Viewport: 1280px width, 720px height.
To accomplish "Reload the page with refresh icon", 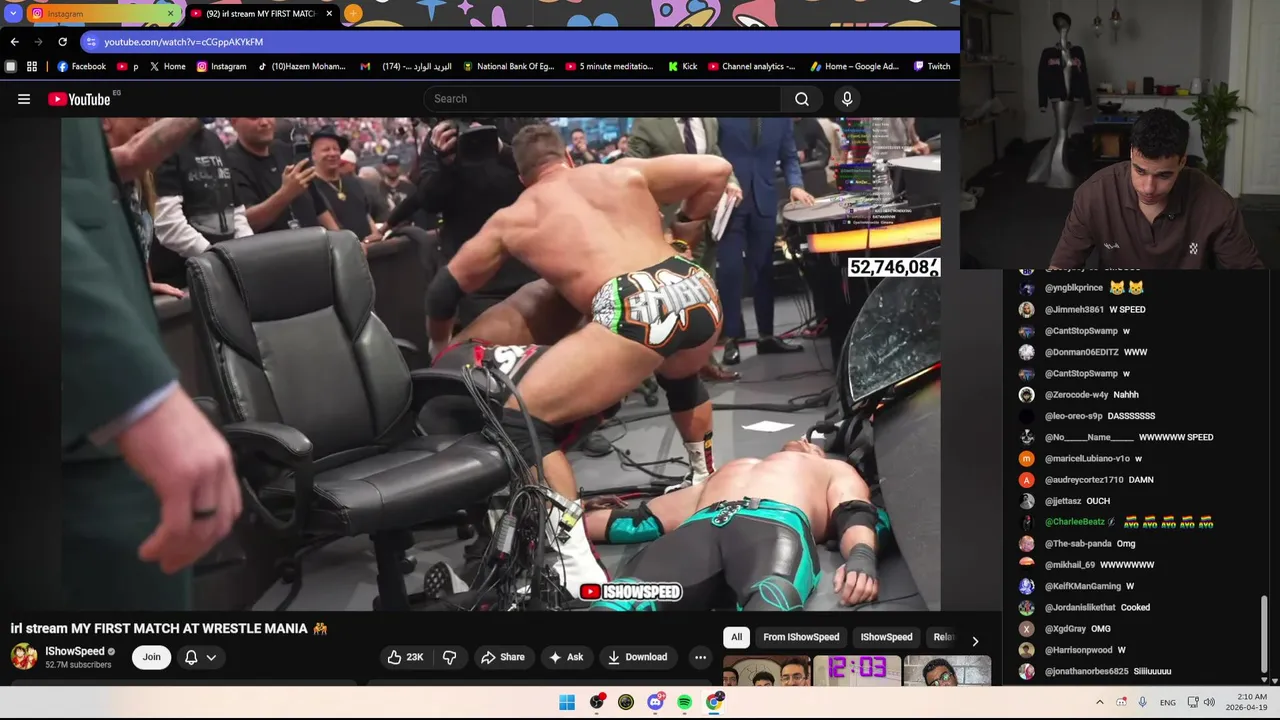I will coord(62,42).
